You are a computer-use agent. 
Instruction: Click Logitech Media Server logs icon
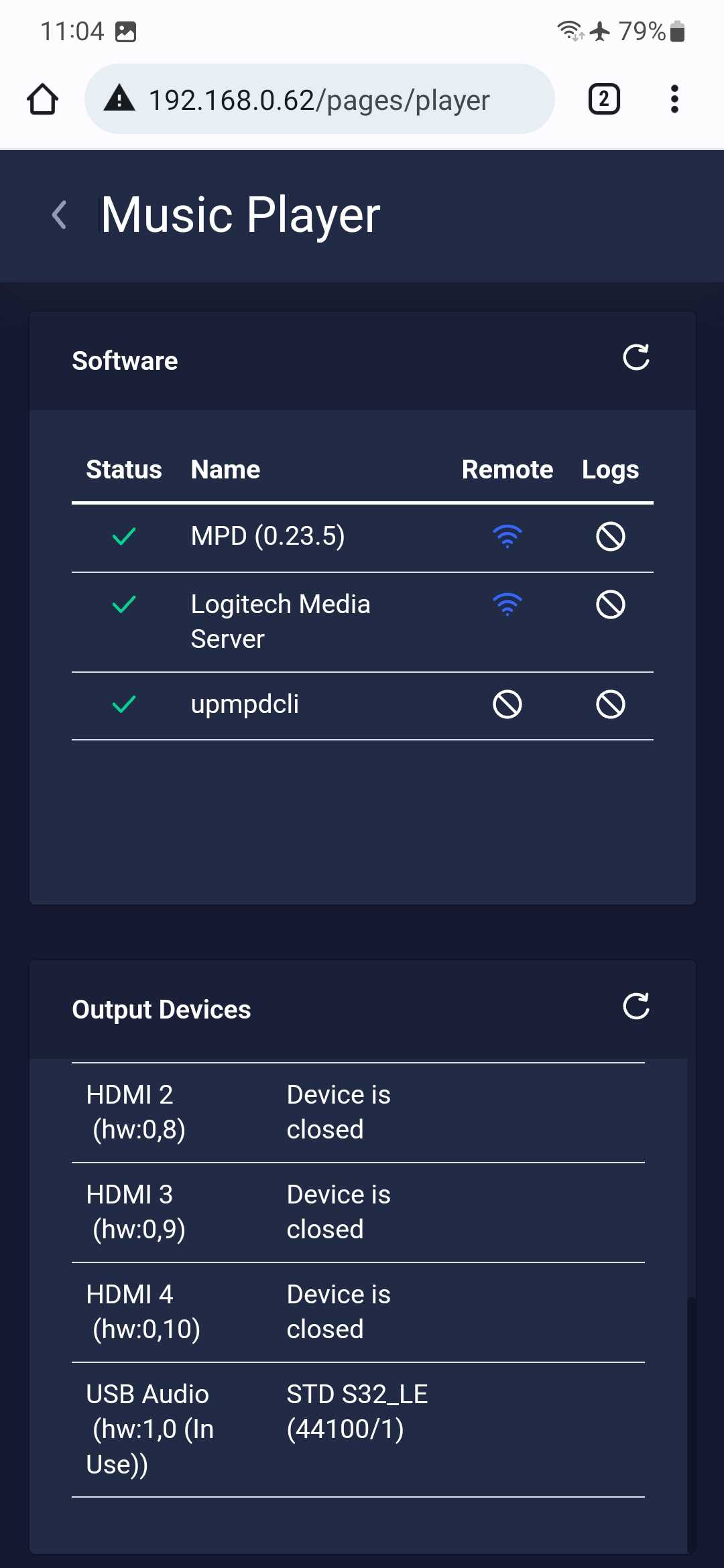tap(611, 605)
